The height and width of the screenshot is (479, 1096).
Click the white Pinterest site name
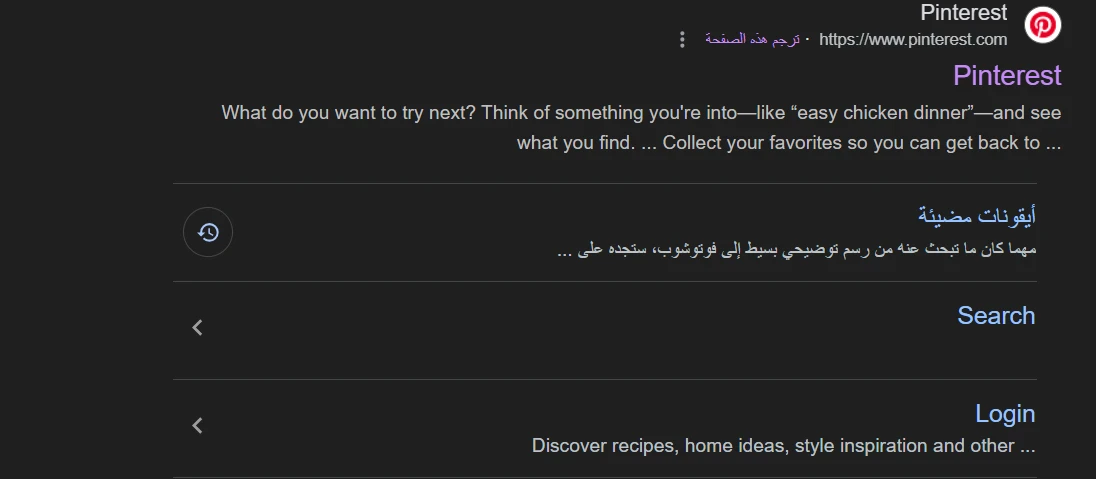click(x=964, y=13)
